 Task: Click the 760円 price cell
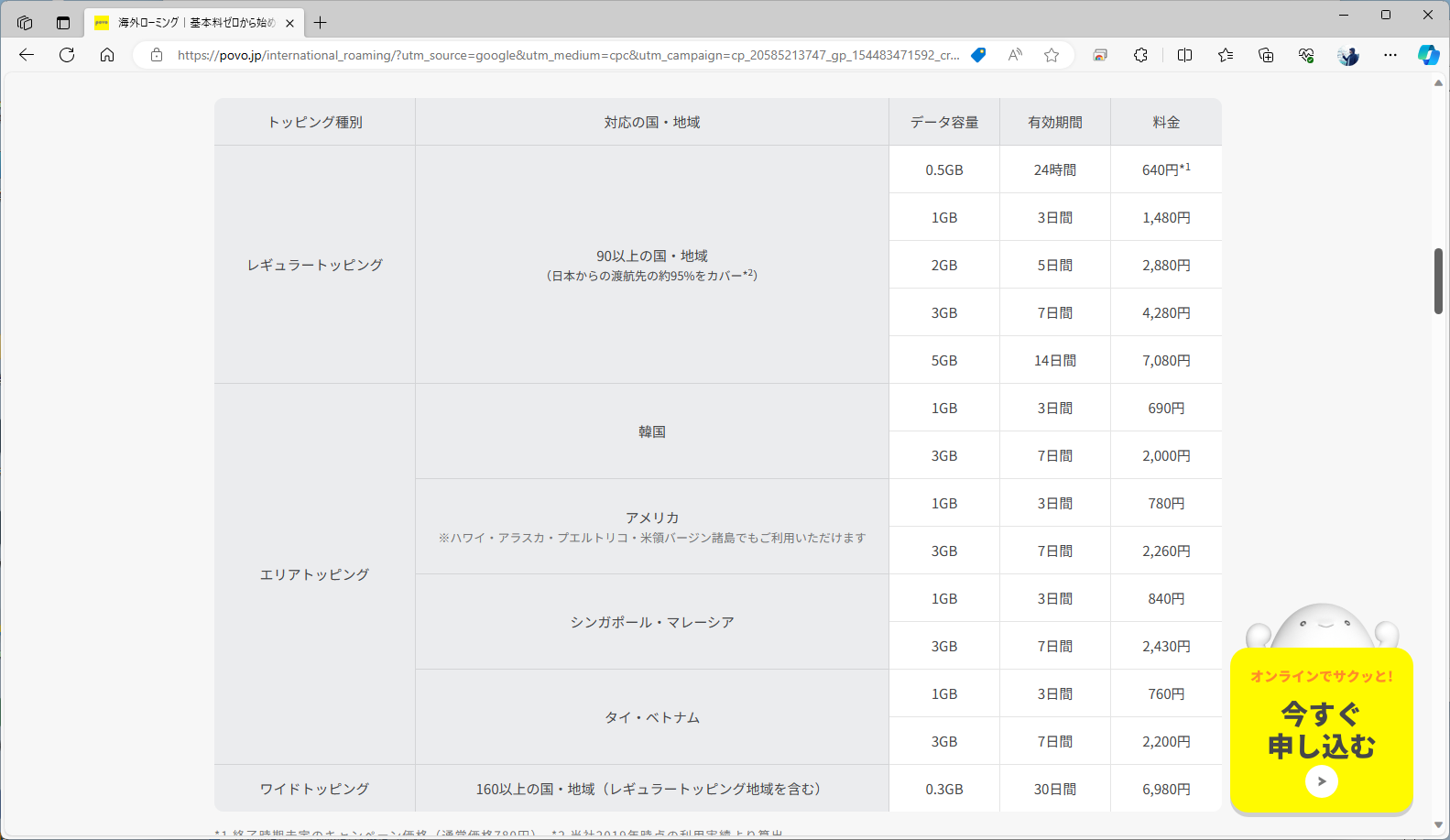click(1166, 693)
